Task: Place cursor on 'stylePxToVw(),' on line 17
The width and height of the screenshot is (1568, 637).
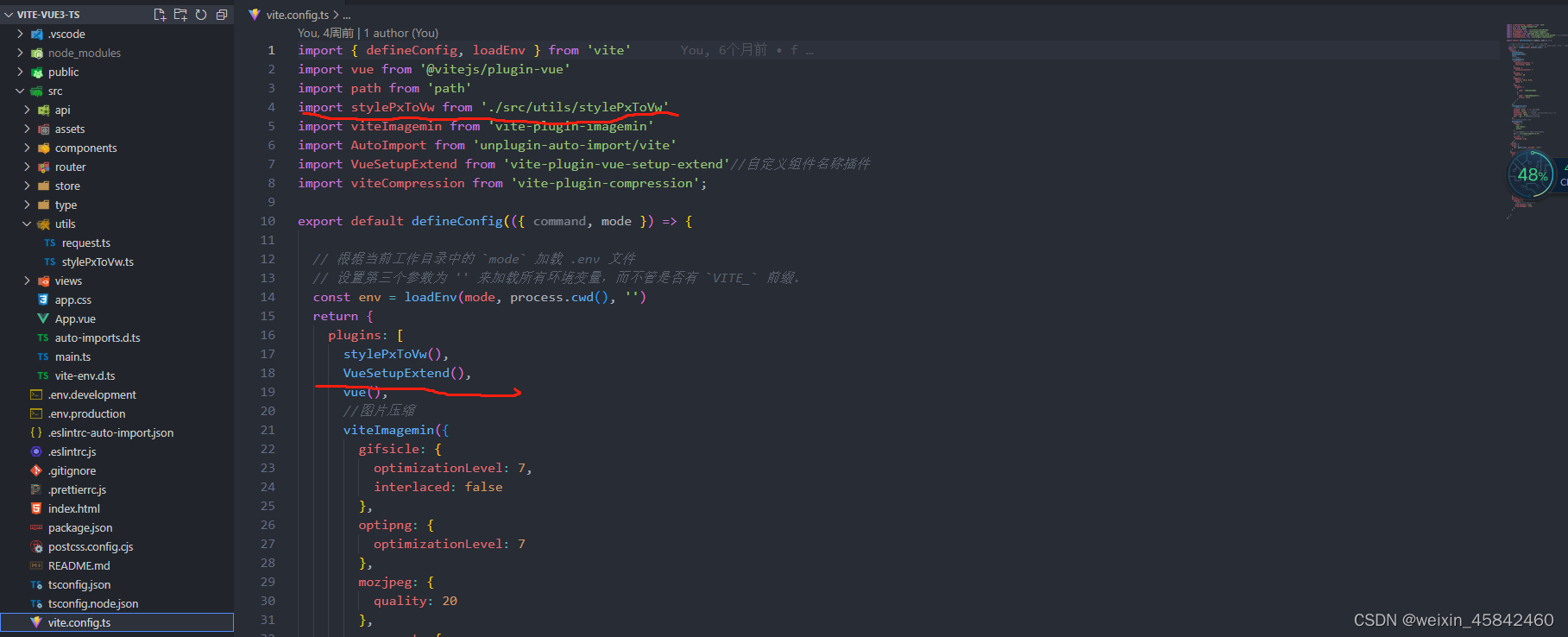Action: pos(396,354)
